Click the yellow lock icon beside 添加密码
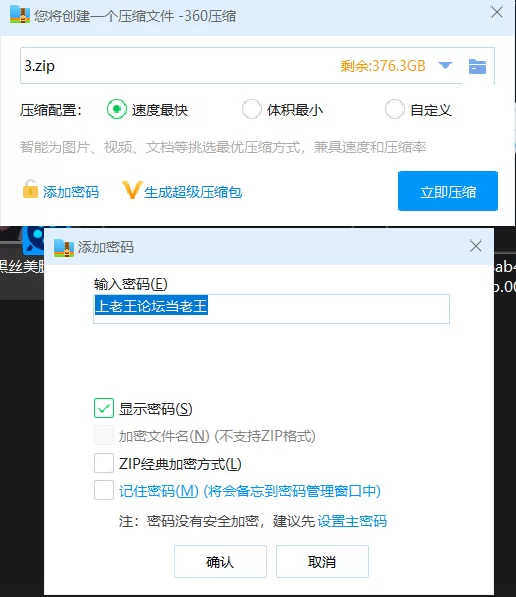 click(30, 189)
